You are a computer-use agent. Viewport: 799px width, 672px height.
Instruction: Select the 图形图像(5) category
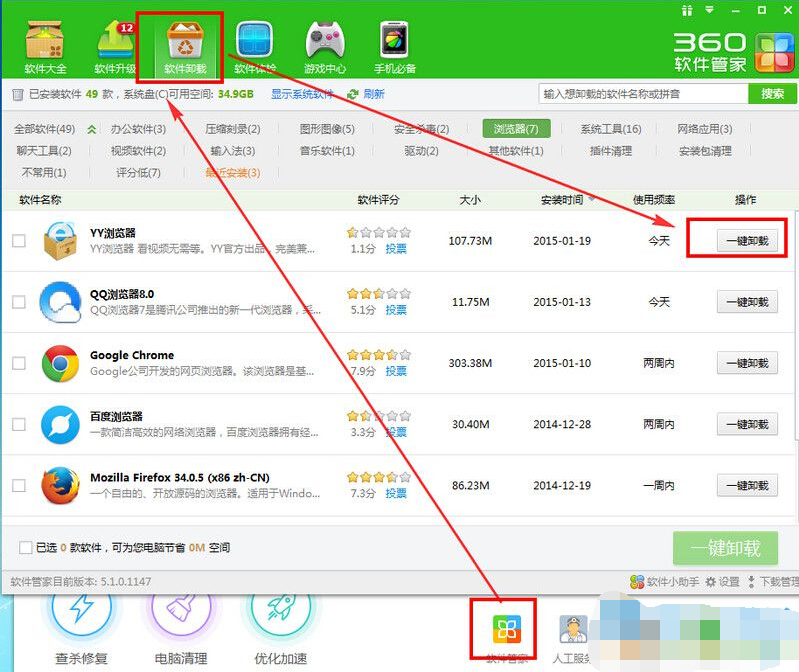[x=327, y=129]
